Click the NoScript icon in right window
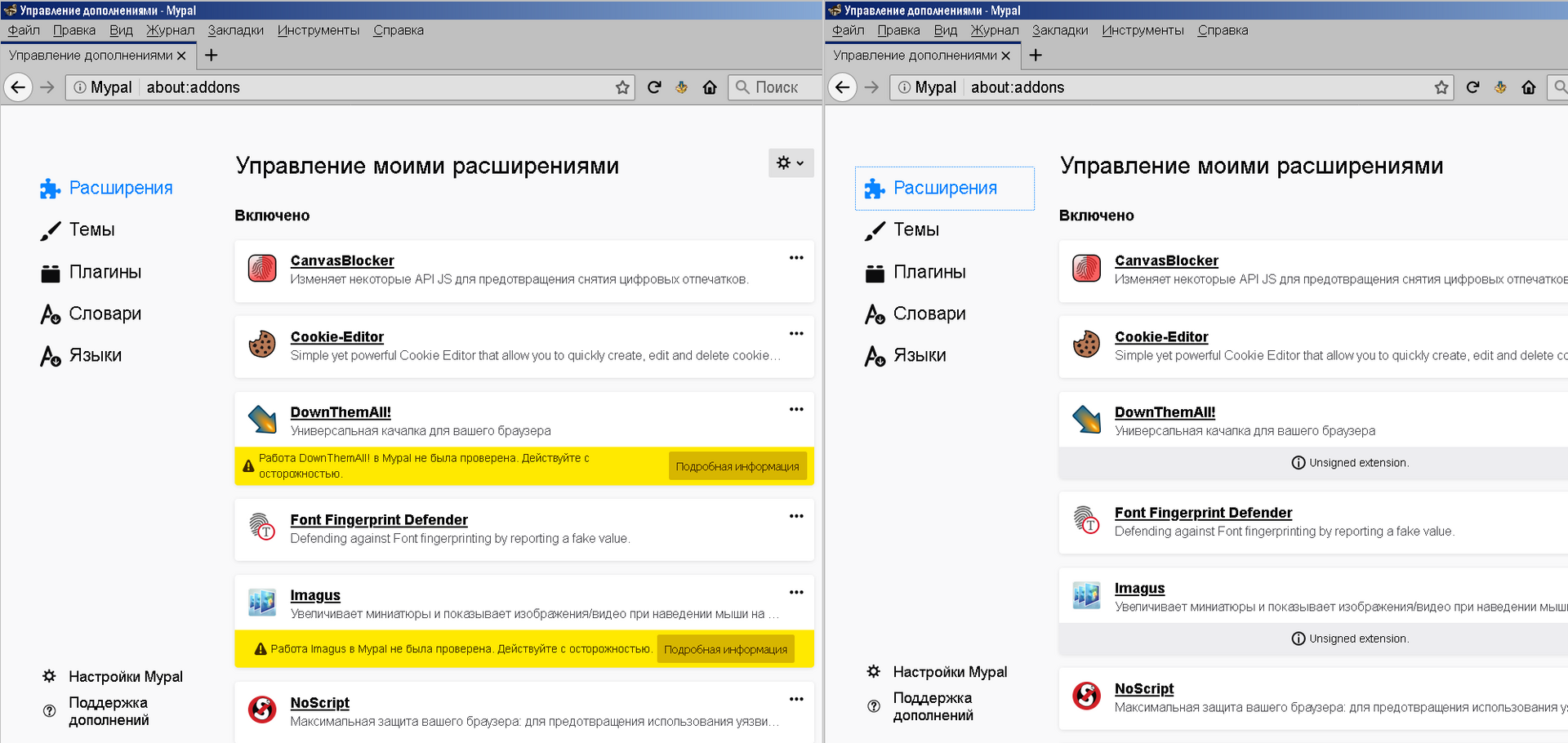This screenshot has width=1568, height=743. tap(1086, 696)
